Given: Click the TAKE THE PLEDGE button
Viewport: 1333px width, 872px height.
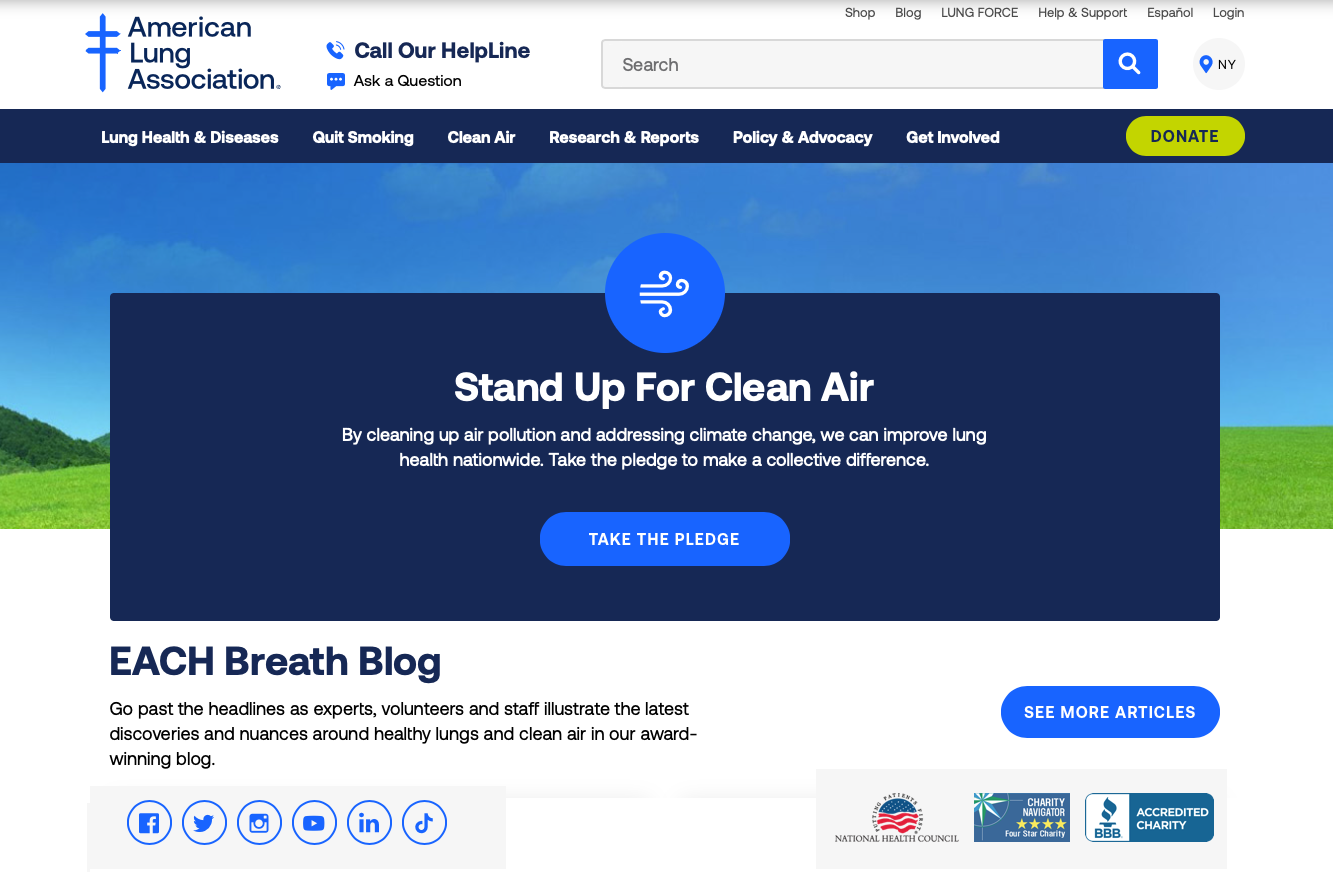Looking at the screenshot, I should [x=665, y=539].
